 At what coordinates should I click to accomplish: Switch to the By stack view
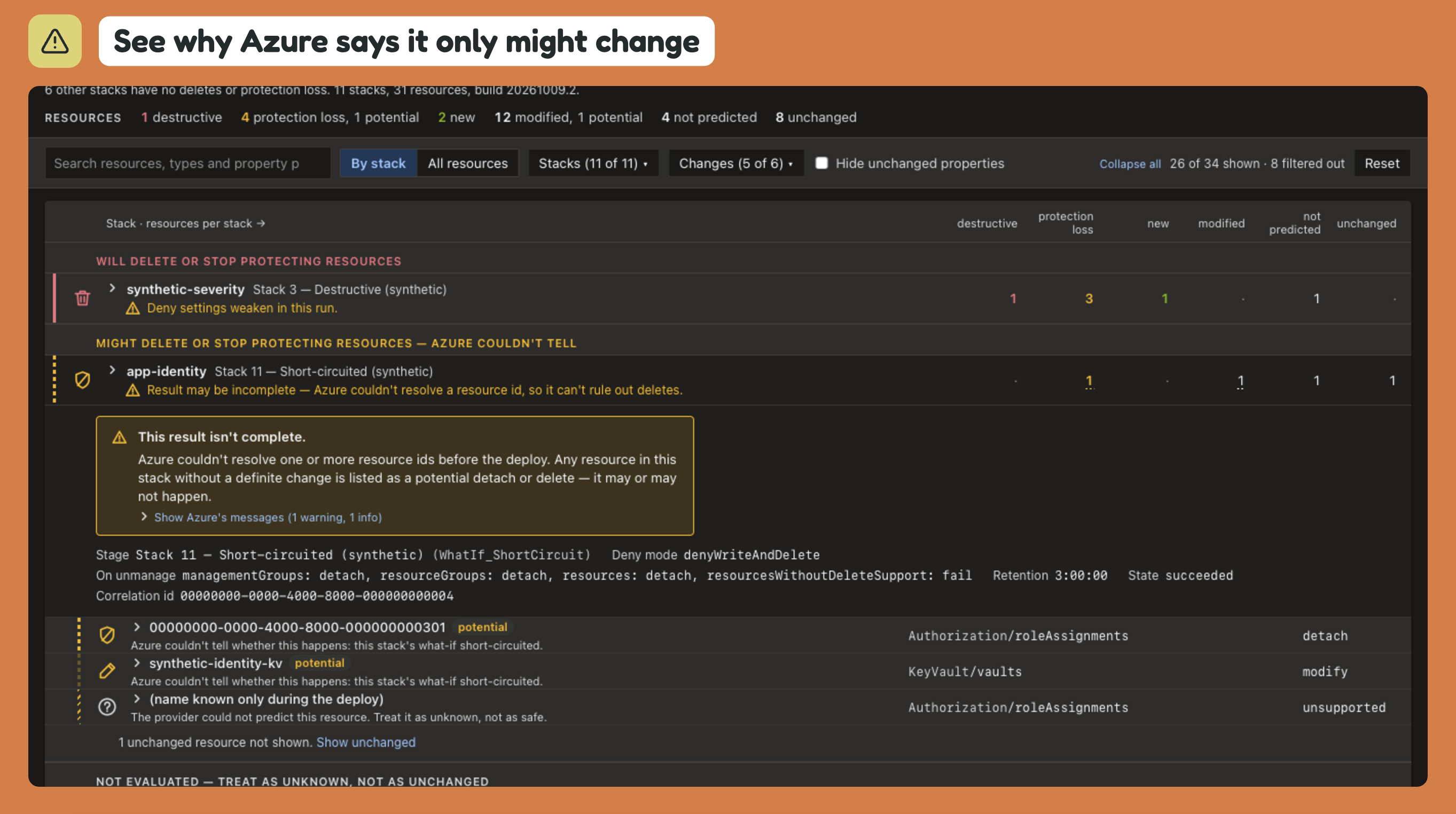click(378, 163)
